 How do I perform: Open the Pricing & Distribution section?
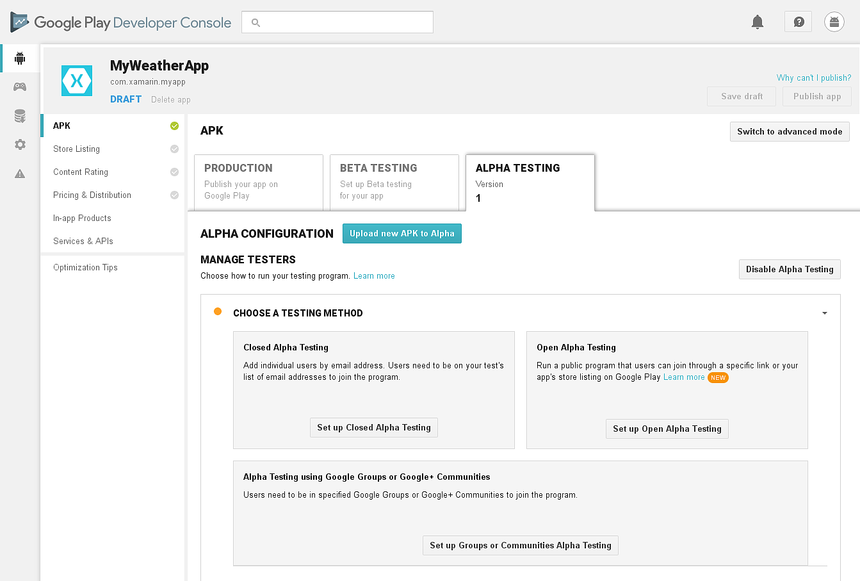pyautogui.click(x=93, y=194)
